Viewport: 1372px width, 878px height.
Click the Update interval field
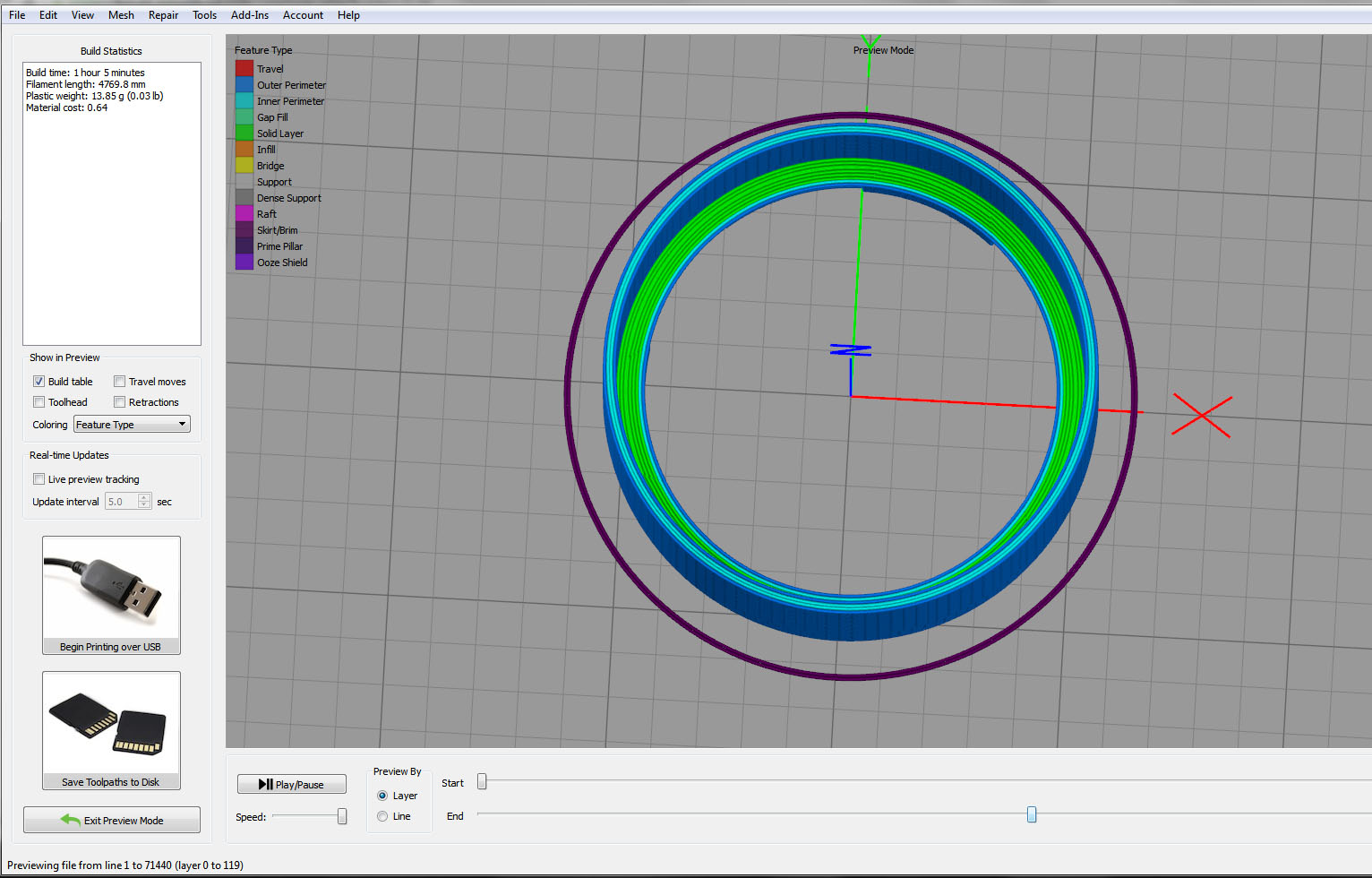pos(121,502)
